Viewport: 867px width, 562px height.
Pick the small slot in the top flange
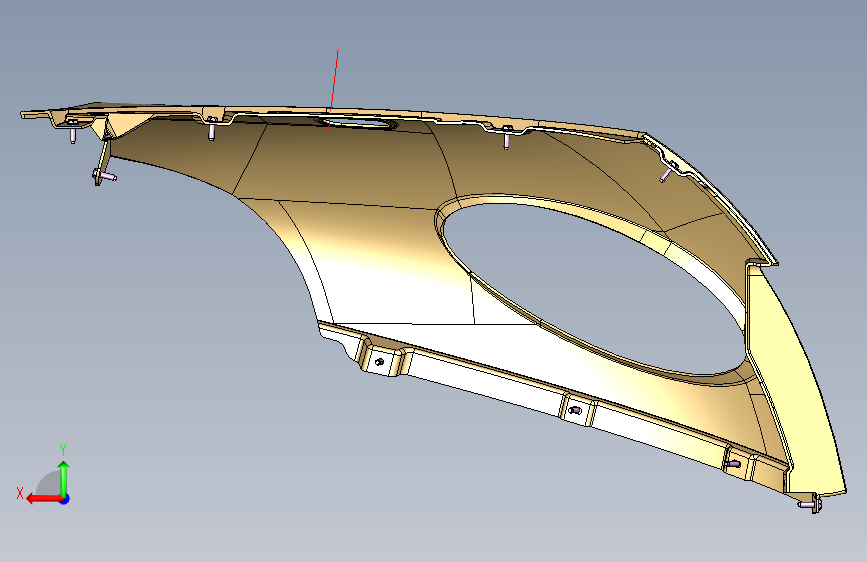coord(355,123)
